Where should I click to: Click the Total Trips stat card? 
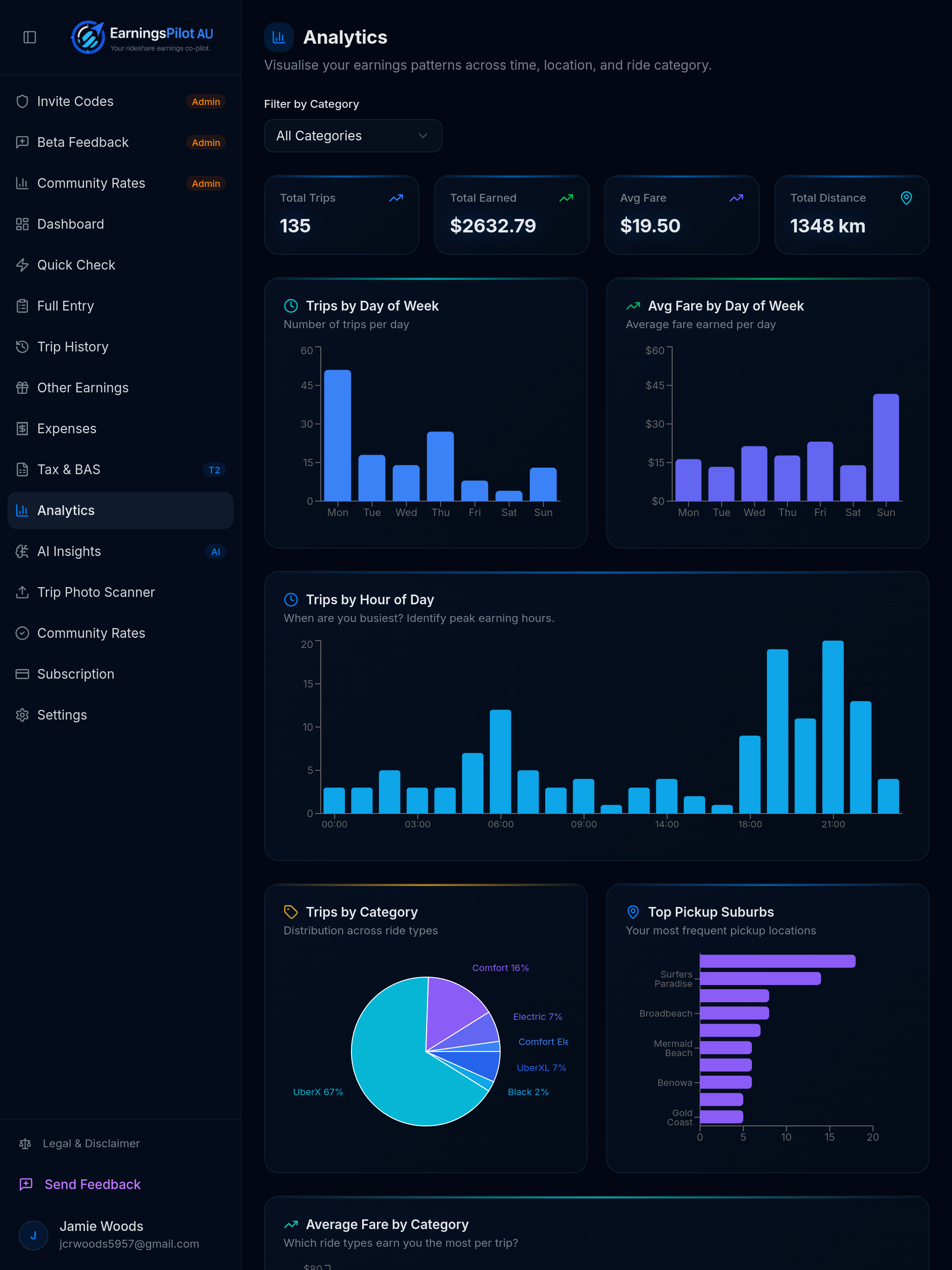342,215
